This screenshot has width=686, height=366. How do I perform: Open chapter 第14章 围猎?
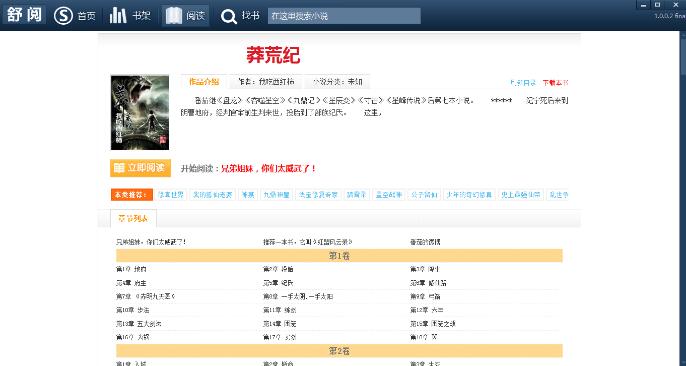tap(280, 324)
